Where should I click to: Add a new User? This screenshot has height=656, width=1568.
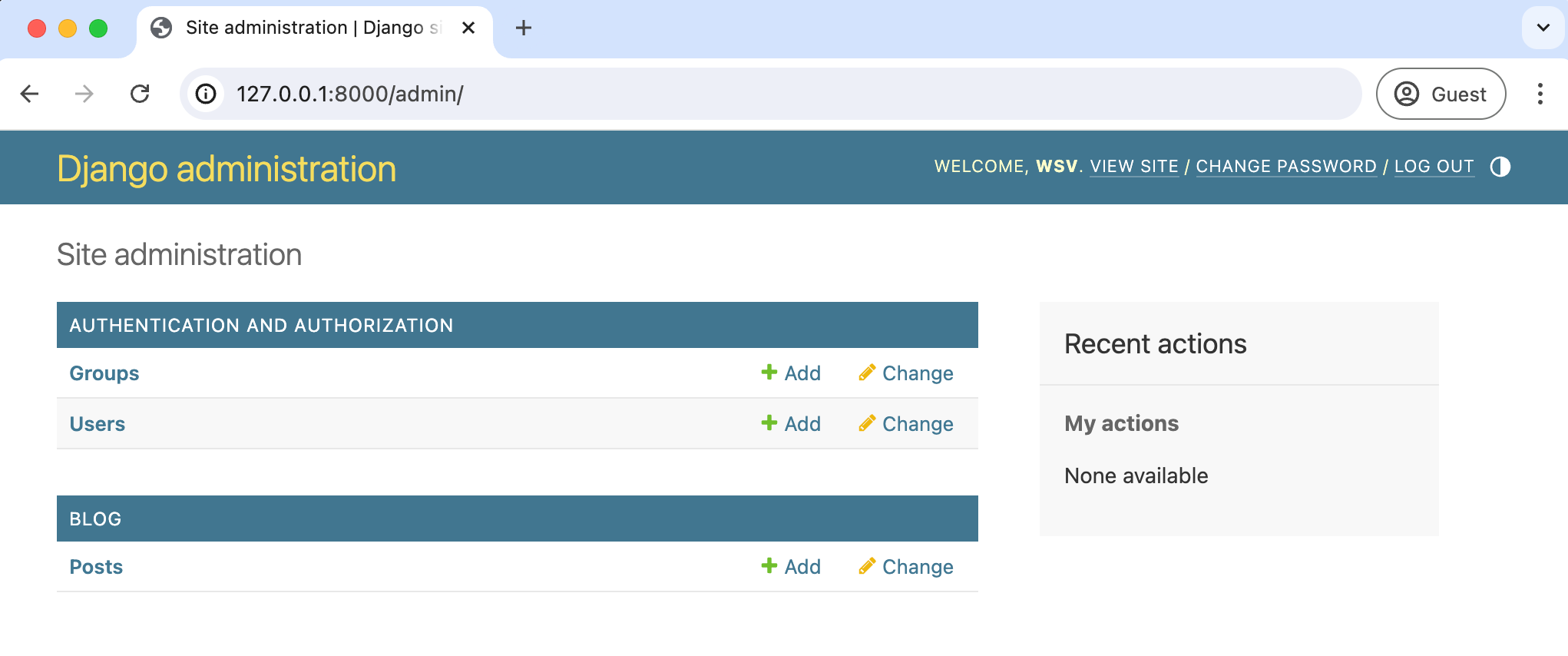(x=791, y=424)
